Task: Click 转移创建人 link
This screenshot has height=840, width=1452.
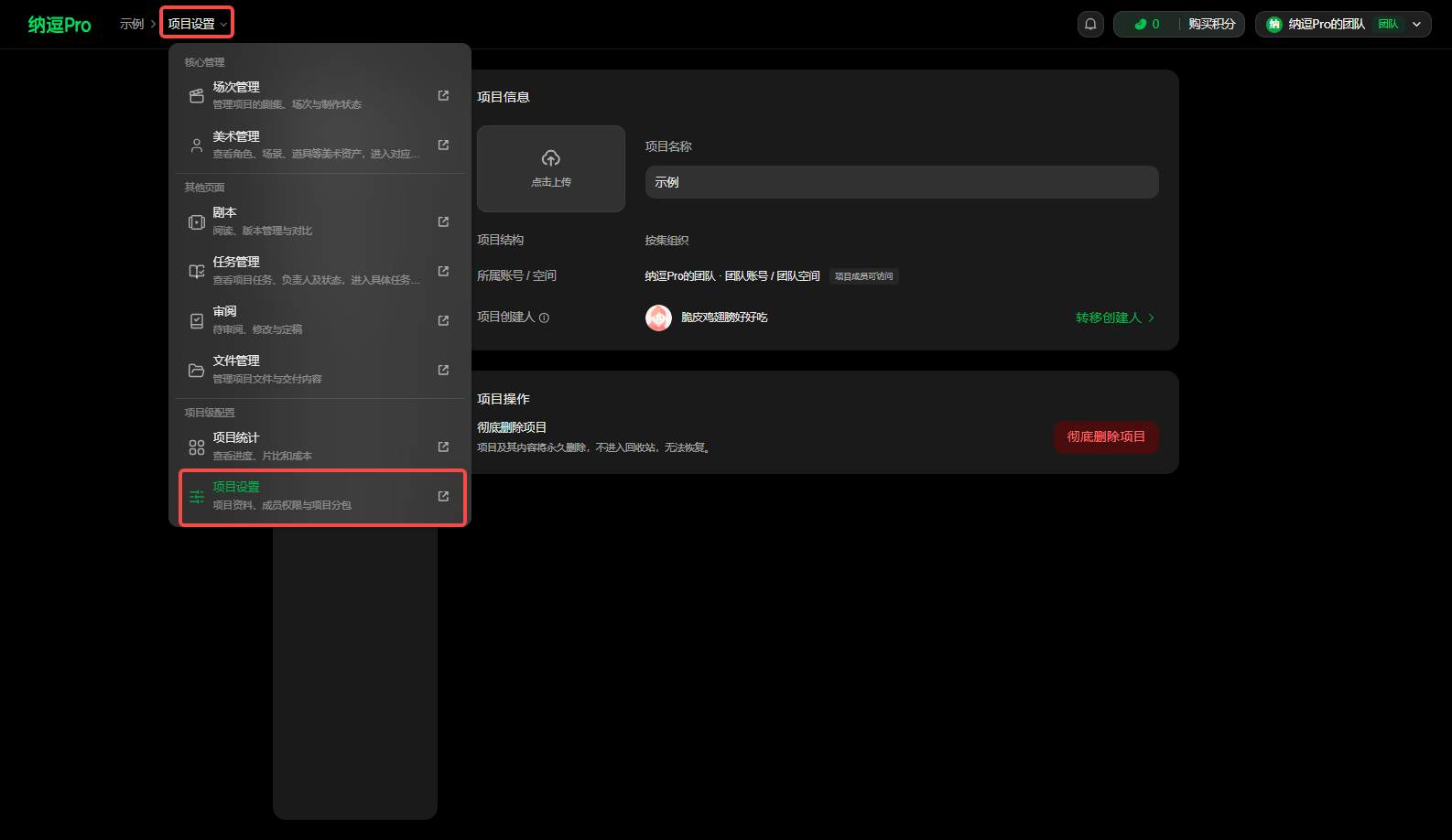Action: coord(1115,318)
